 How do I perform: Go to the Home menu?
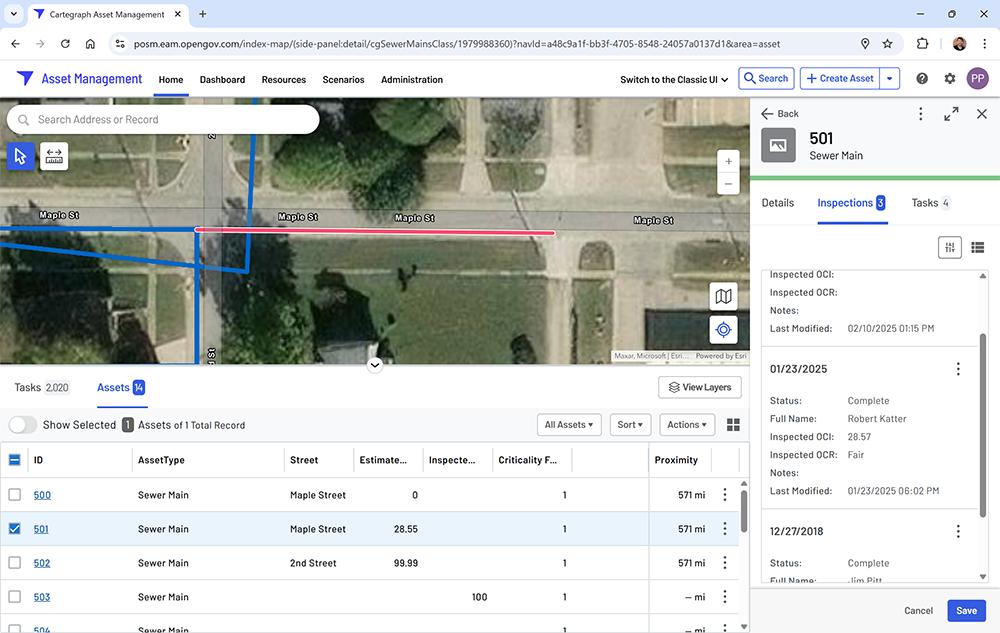(171, 80)
